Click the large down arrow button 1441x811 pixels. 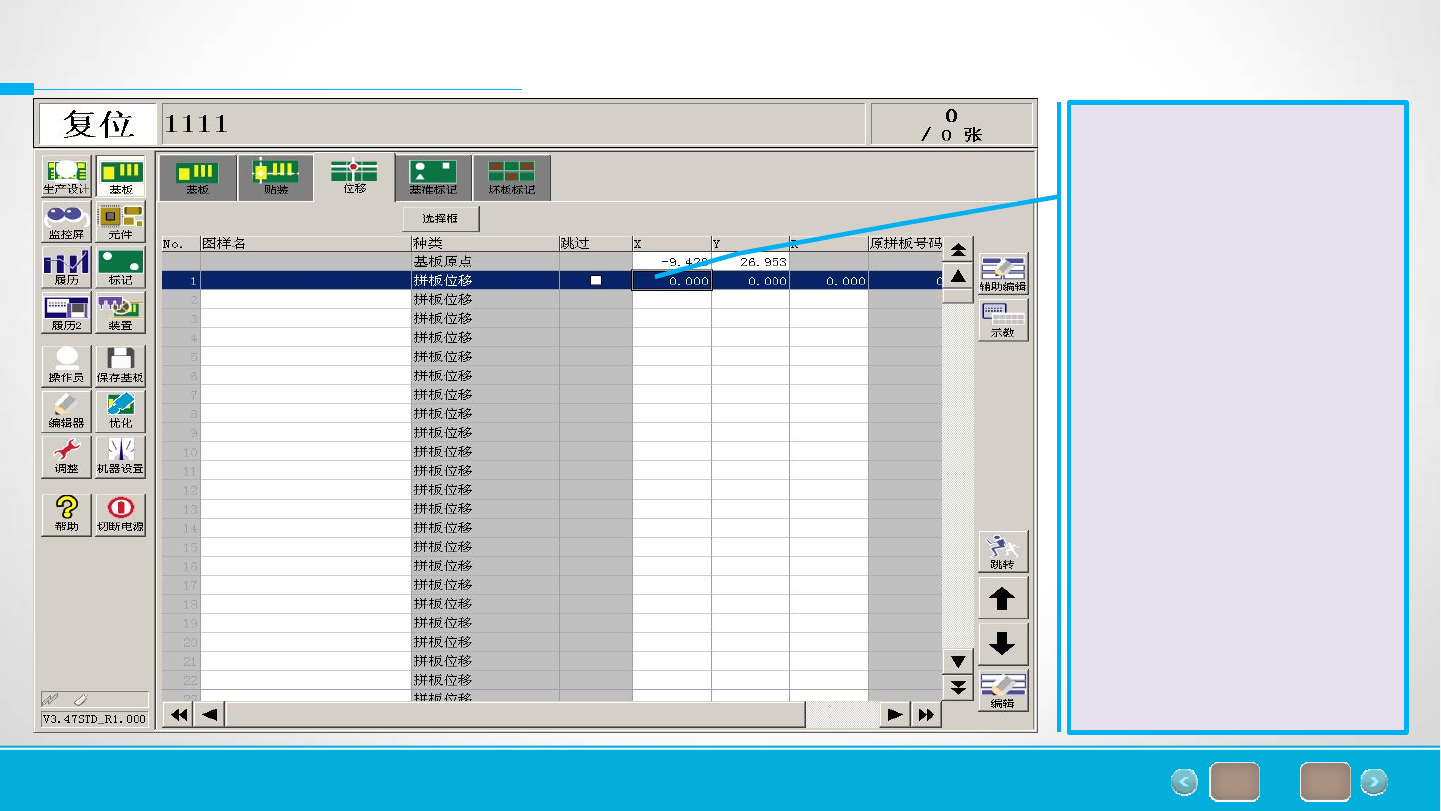pos(1003,645)
